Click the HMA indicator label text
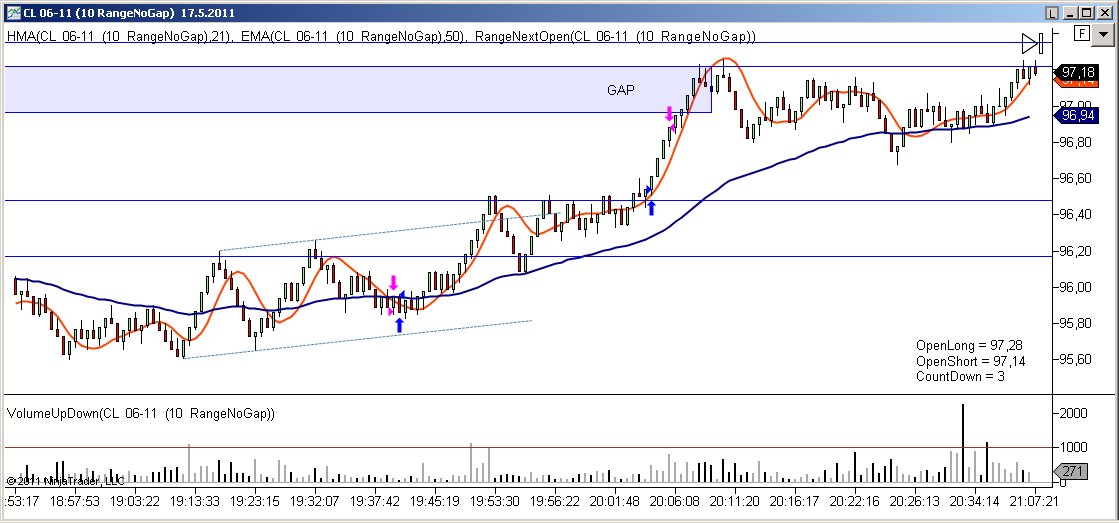1119x523 pixels. (x=119, y=36)
